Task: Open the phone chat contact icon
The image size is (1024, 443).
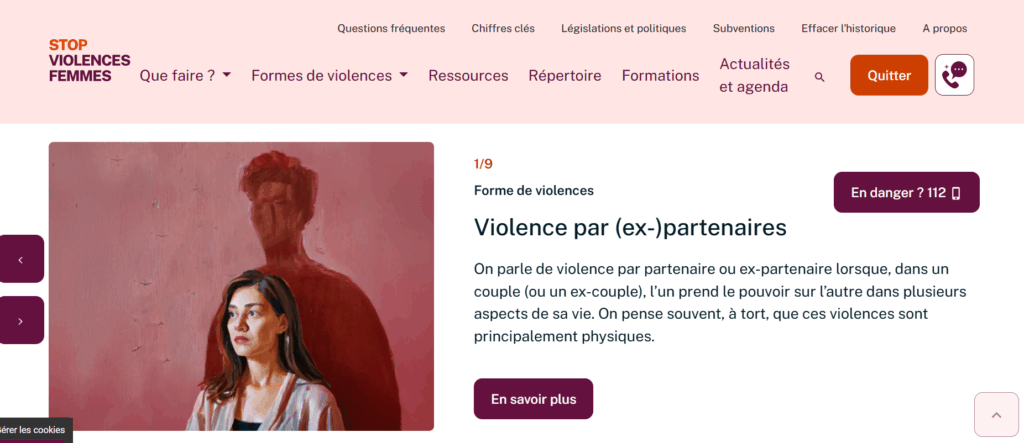Action: [x=954, y=75]
